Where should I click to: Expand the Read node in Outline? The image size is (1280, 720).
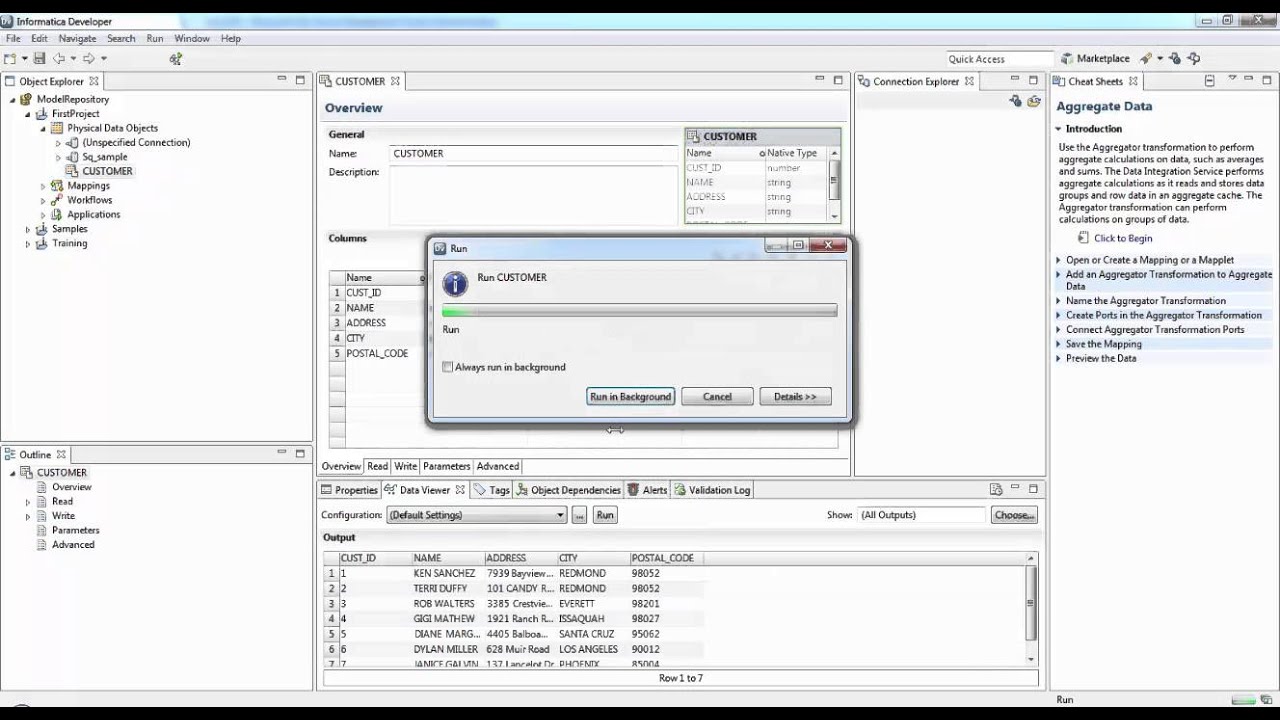[x=28, y=502]
